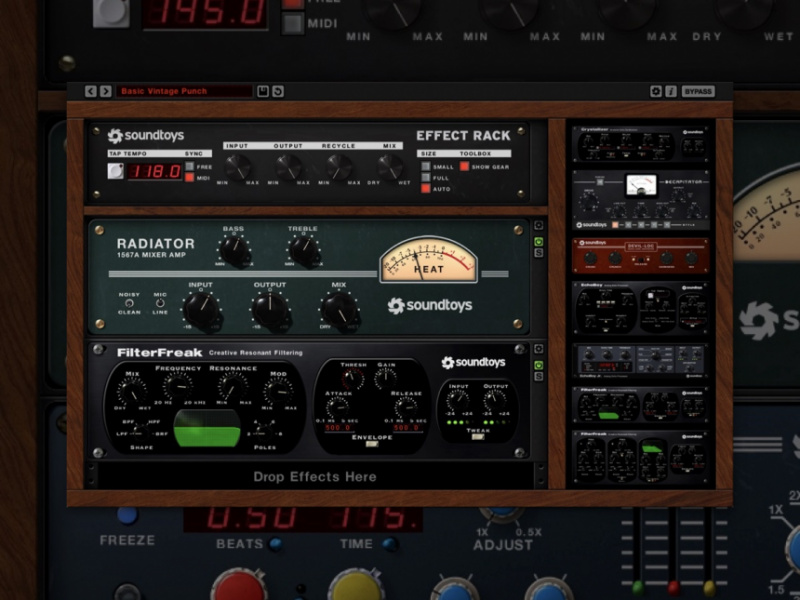Screen dimensions: 800x600
Task: Bypass the entire effect rack
Action: coord(697,90)
